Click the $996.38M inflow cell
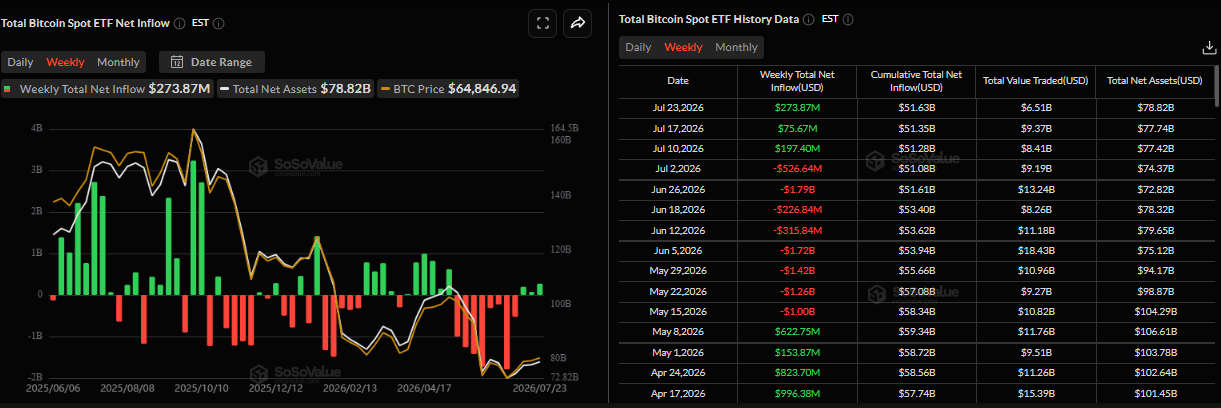1221x408 pixels. pyautogui.click(x=796, y=393)
